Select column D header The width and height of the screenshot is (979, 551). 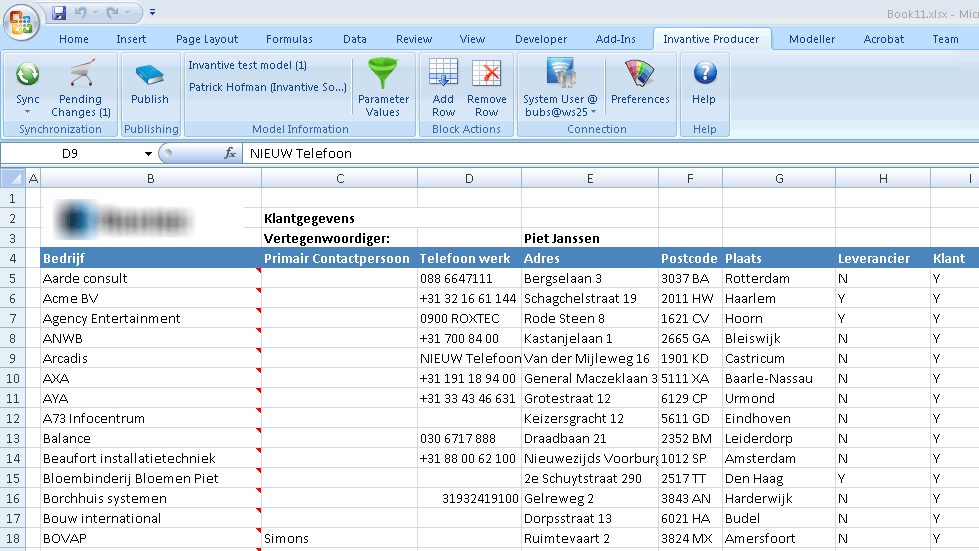tap(469, 178)
